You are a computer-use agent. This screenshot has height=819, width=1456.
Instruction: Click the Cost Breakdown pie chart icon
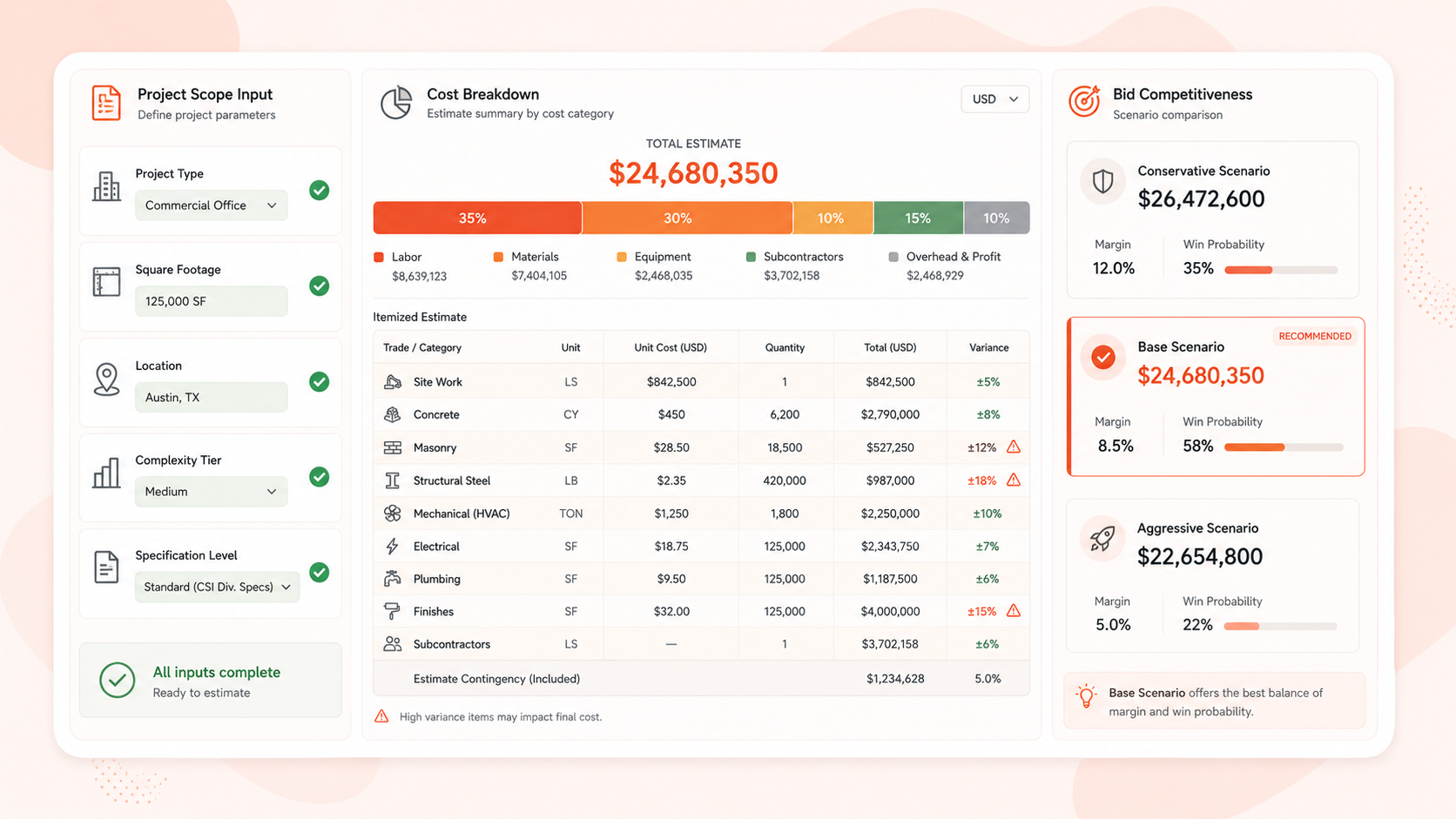pyautogui.click(x=396, y=103)
